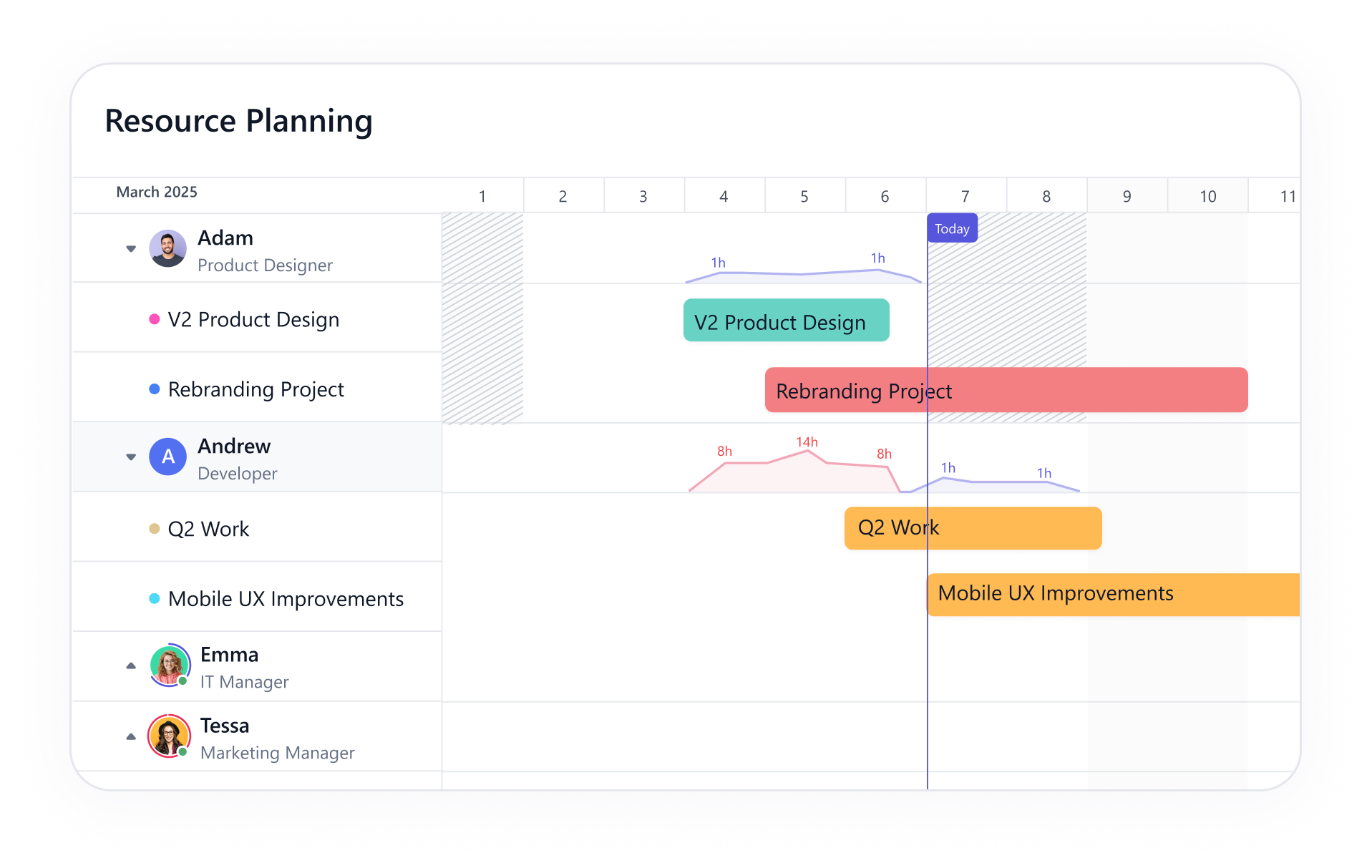Click the teal dot beside Mobile UX Improvements
Screen dimensions: 1372x868
[155, 598]
